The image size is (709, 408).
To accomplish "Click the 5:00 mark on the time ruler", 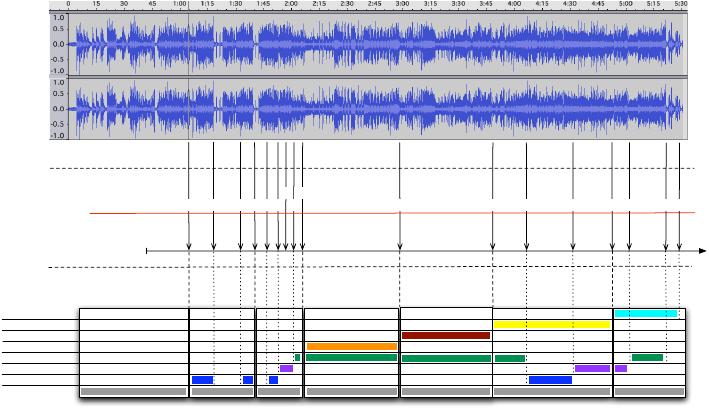I will click(x=625, y=6).
